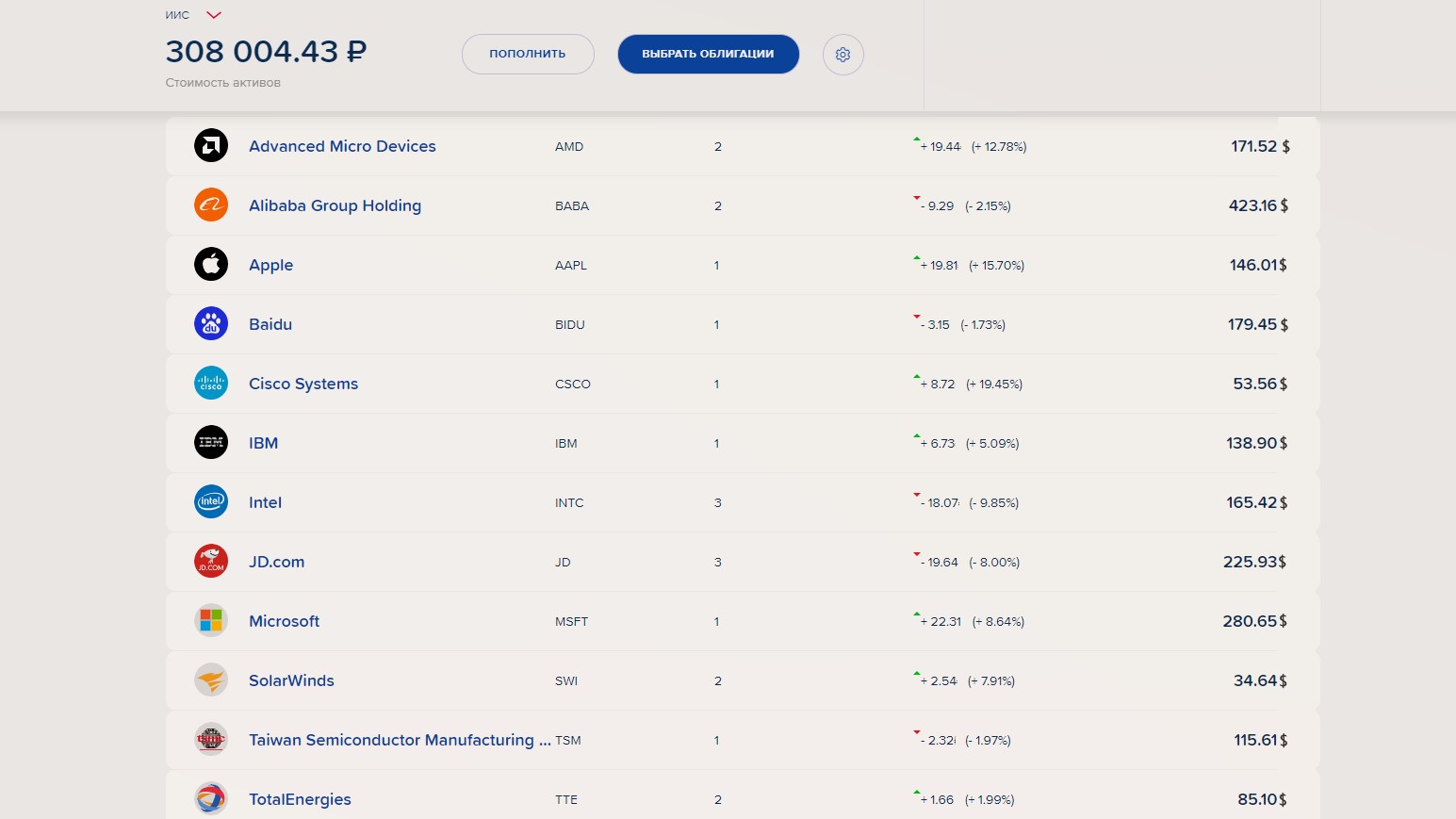Click the 115.61 $ Taiwan Semiconductor value

1261,740
